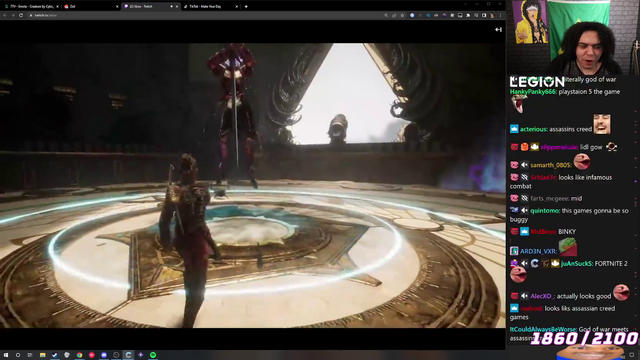Click the streamer webcam feed
Screen dimensions: 640x360
[573, 37]
